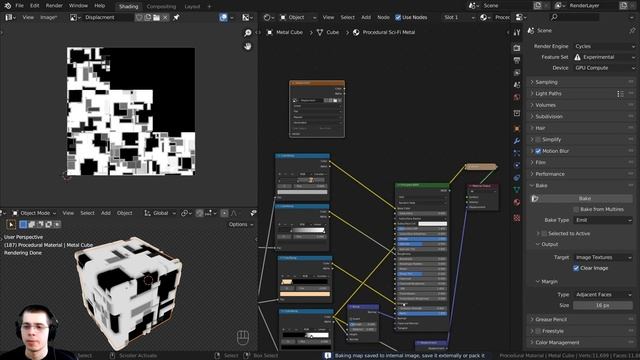Open the Global orientation dropdown
Viewport: 640px width, 360px height.
coord(160,213)
